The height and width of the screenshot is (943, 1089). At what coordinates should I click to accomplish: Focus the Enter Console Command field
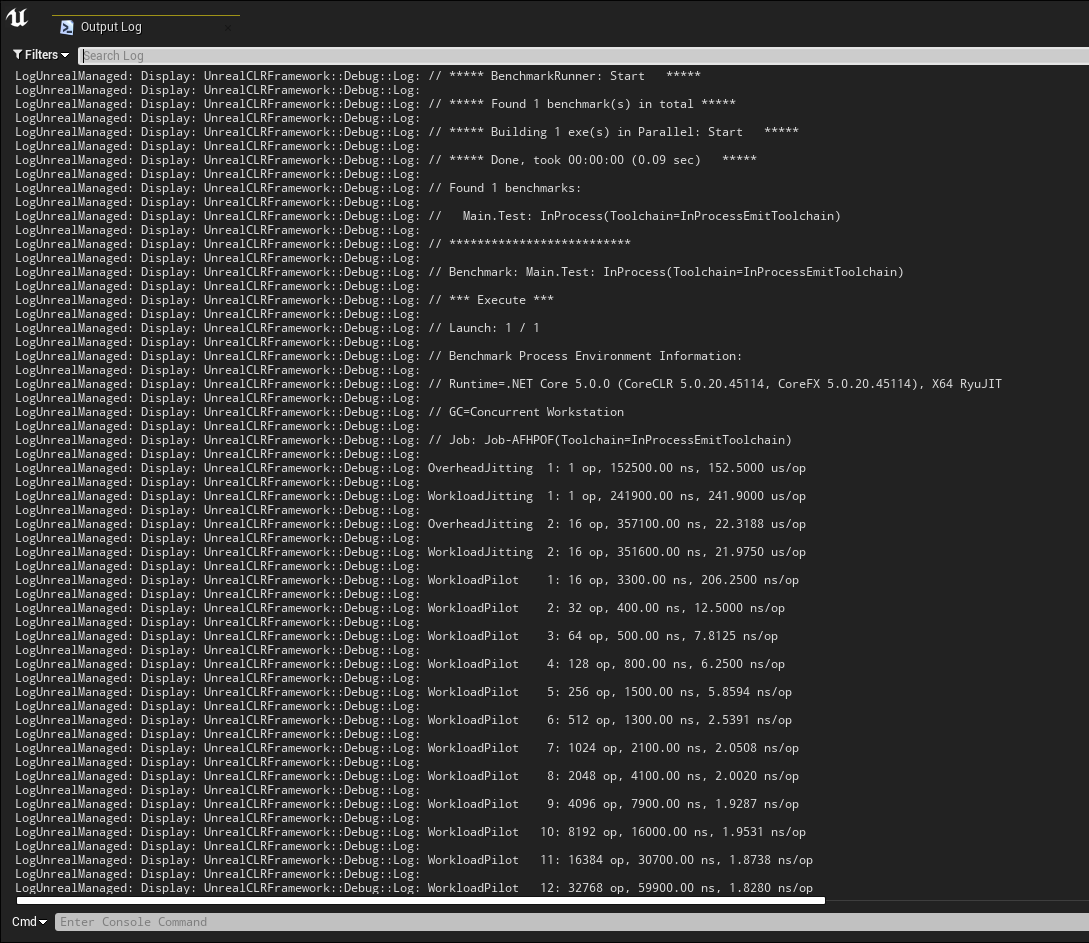[x=572, y=921]
